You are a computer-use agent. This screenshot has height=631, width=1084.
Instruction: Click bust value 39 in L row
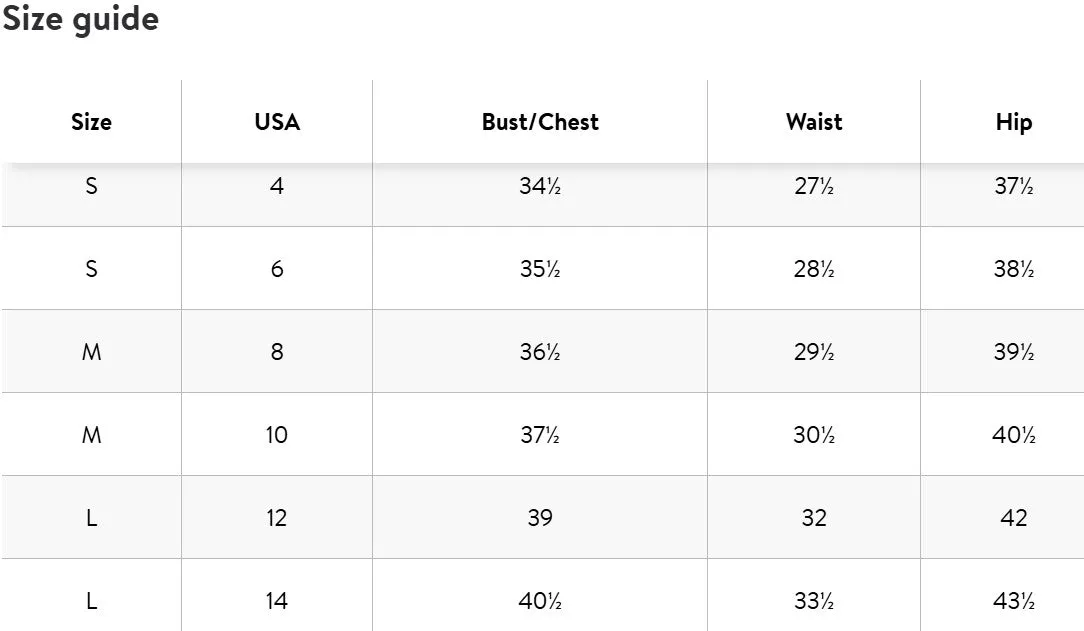pos(540,518)
